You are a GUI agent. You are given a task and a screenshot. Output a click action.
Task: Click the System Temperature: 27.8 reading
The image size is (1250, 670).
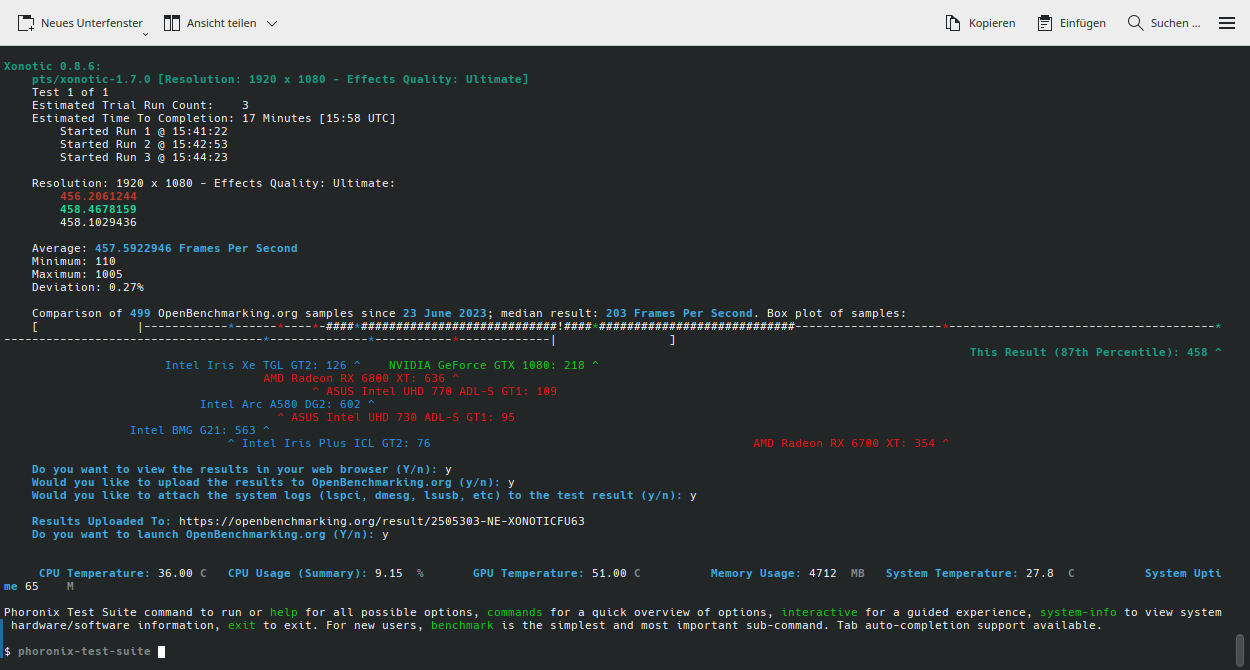980,573
